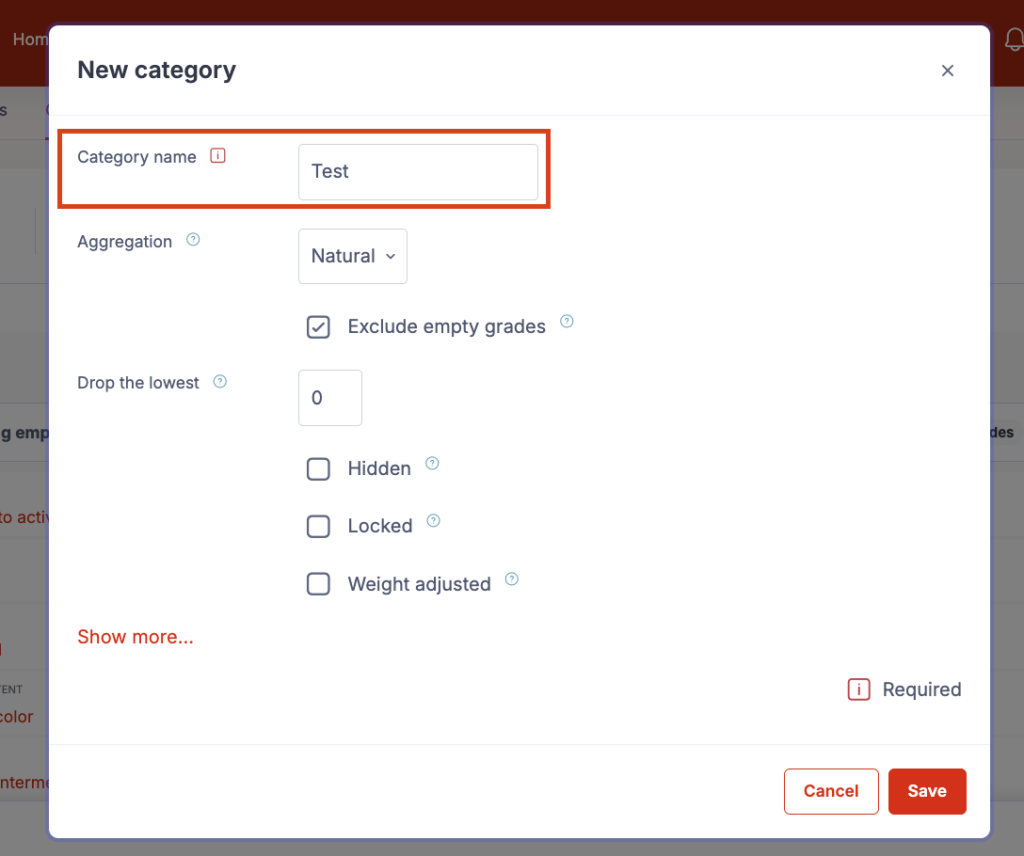Open the Hidden help icon
This screenshot has width=1024, height=856.
pyautogui.click(x=432, y=464)
